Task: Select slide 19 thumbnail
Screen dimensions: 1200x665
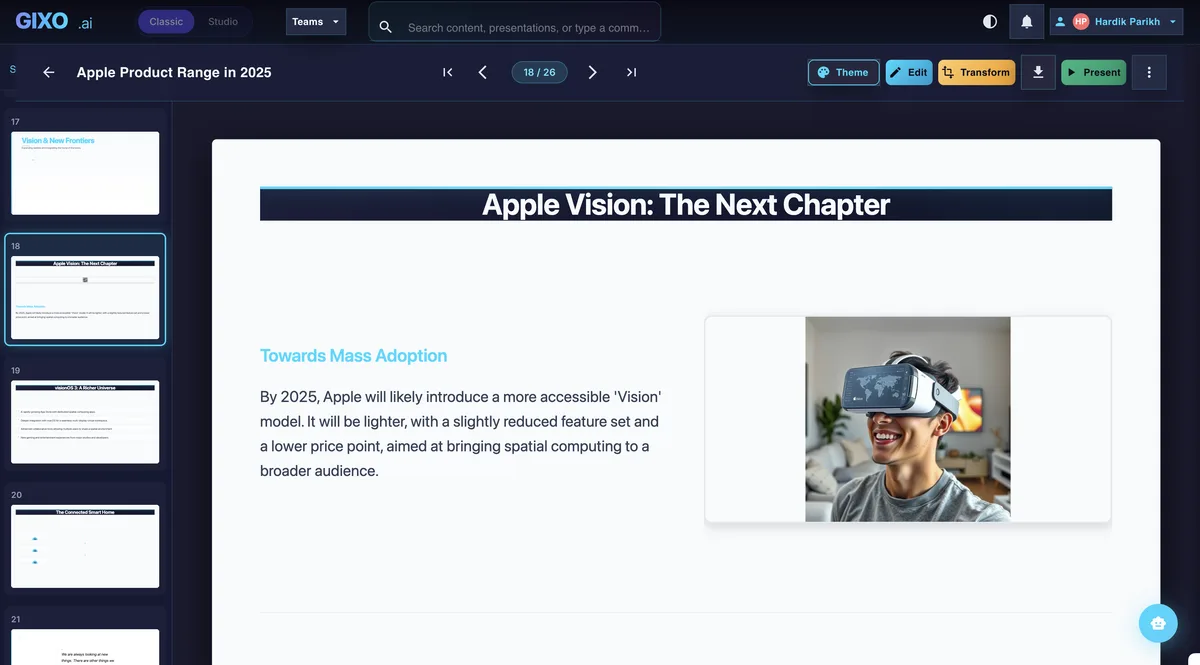Action: tap(85, 422)
